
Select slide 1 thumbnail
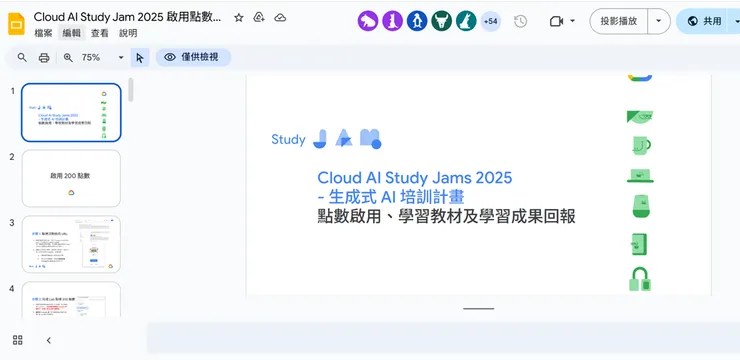71,113
